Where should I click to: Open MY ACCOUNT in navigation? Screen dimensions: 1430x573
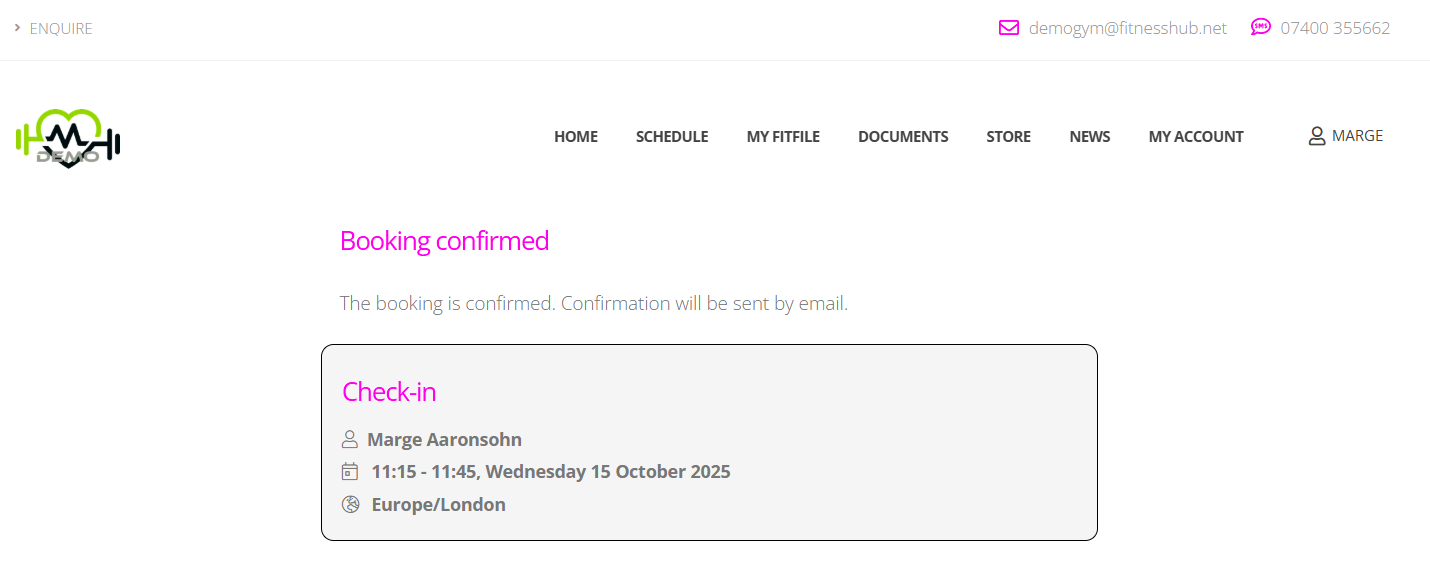pyautogui.click(x=1196, y=137)
